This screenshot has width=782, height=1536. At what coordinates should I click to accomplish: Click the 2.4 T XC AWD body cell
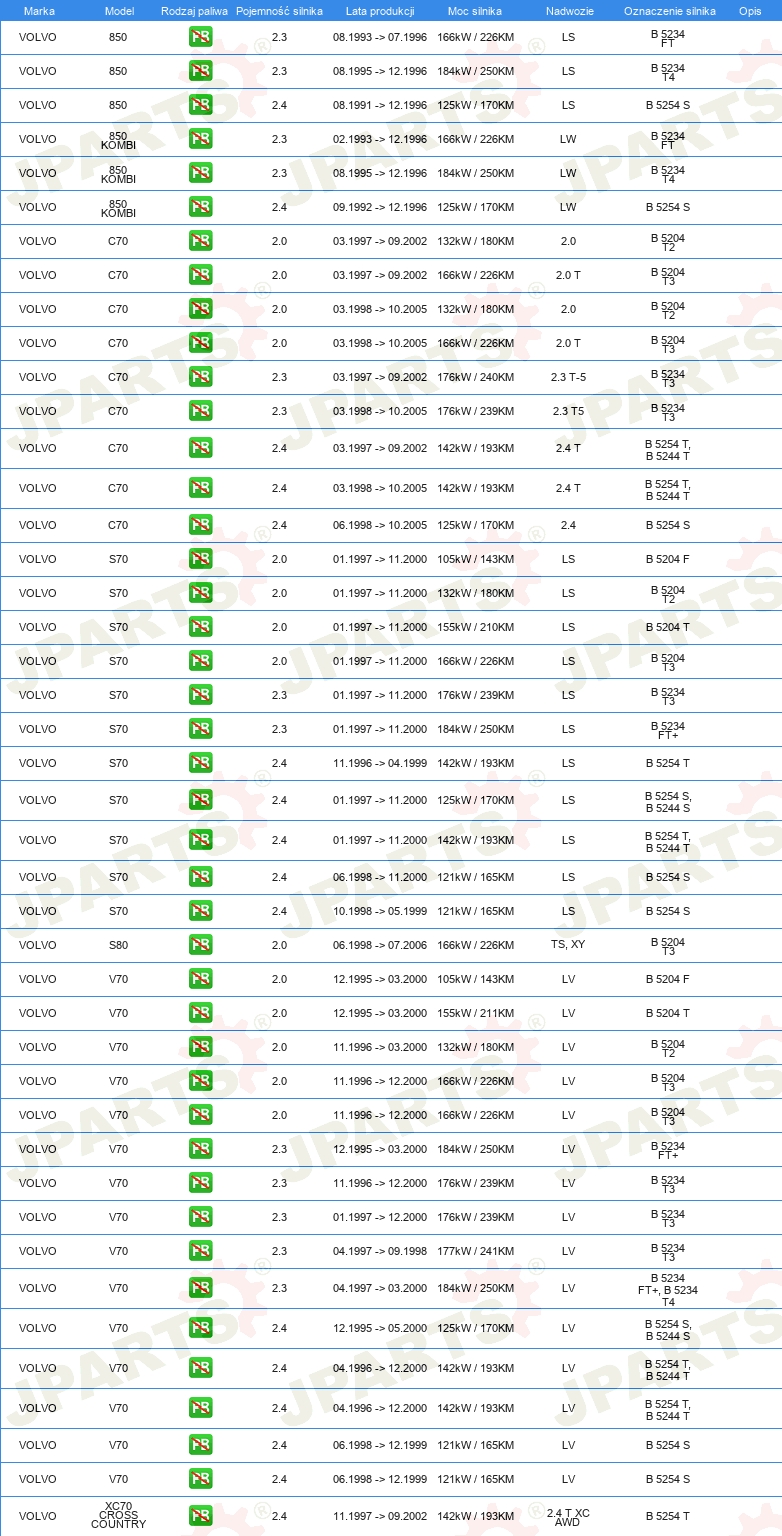(x=568, y=1516)
